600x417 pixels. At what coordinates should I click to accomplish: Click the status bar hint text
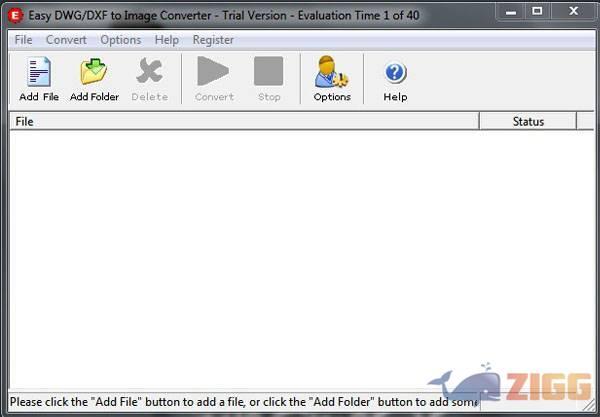(x=240, y=401)
